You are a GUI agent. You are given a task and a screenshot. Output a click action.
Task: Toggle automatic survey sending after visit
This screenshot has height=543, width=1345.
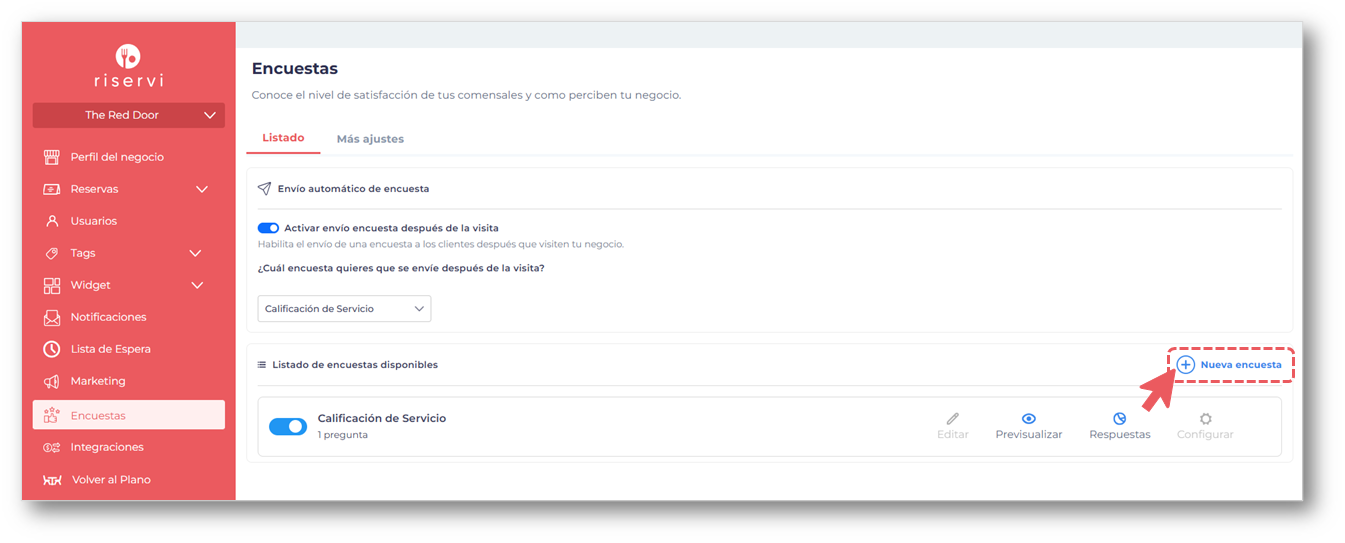coord(268,228)
